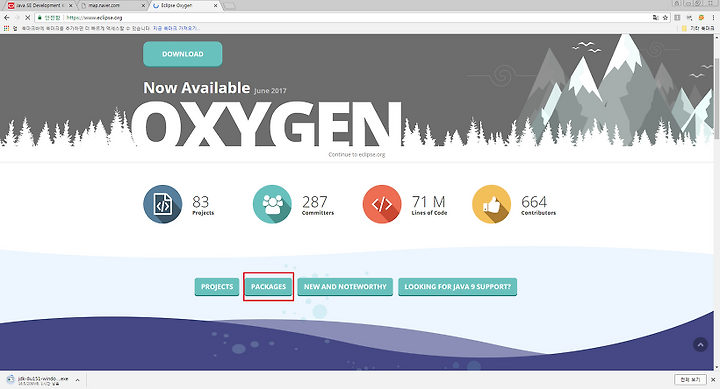This screenshot has width=720, height=389.
Task: Open the downloaded jdk exe file item
Action: pos(38,380)
